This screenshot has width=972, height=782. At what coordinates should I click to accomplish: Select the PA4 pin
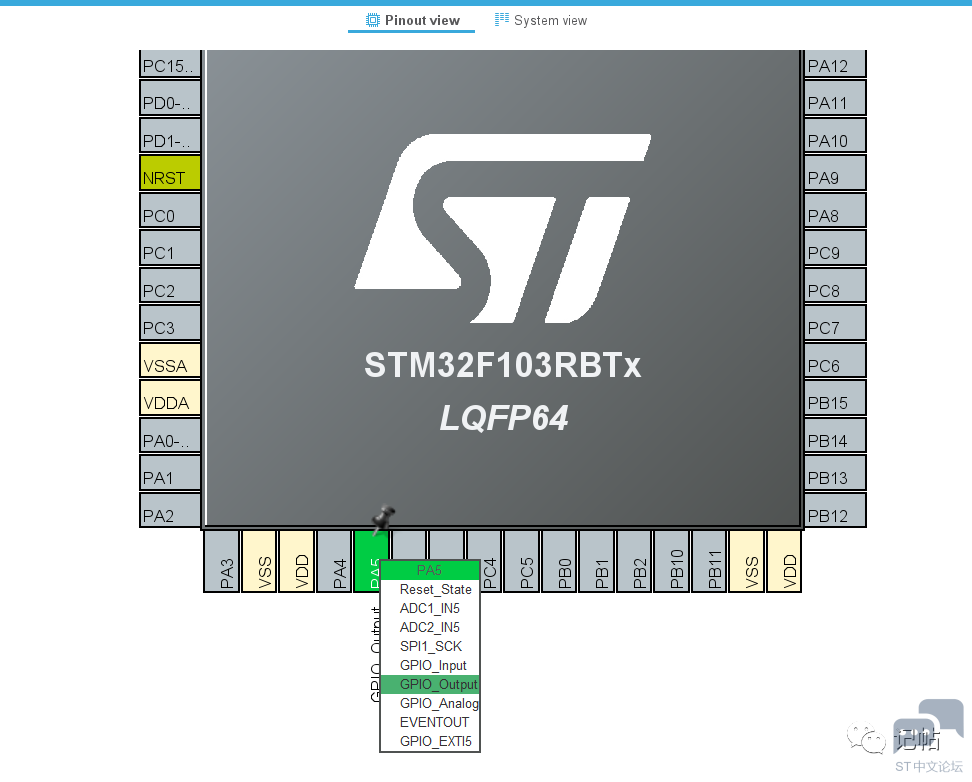coord(334,561)
